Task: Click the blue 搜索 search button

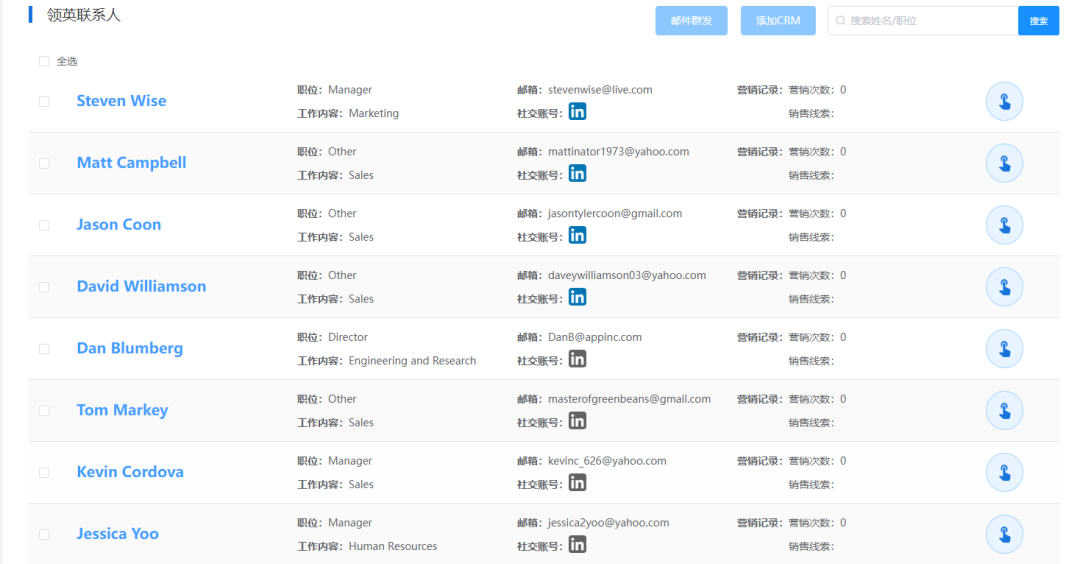Action: point(1038,21)
